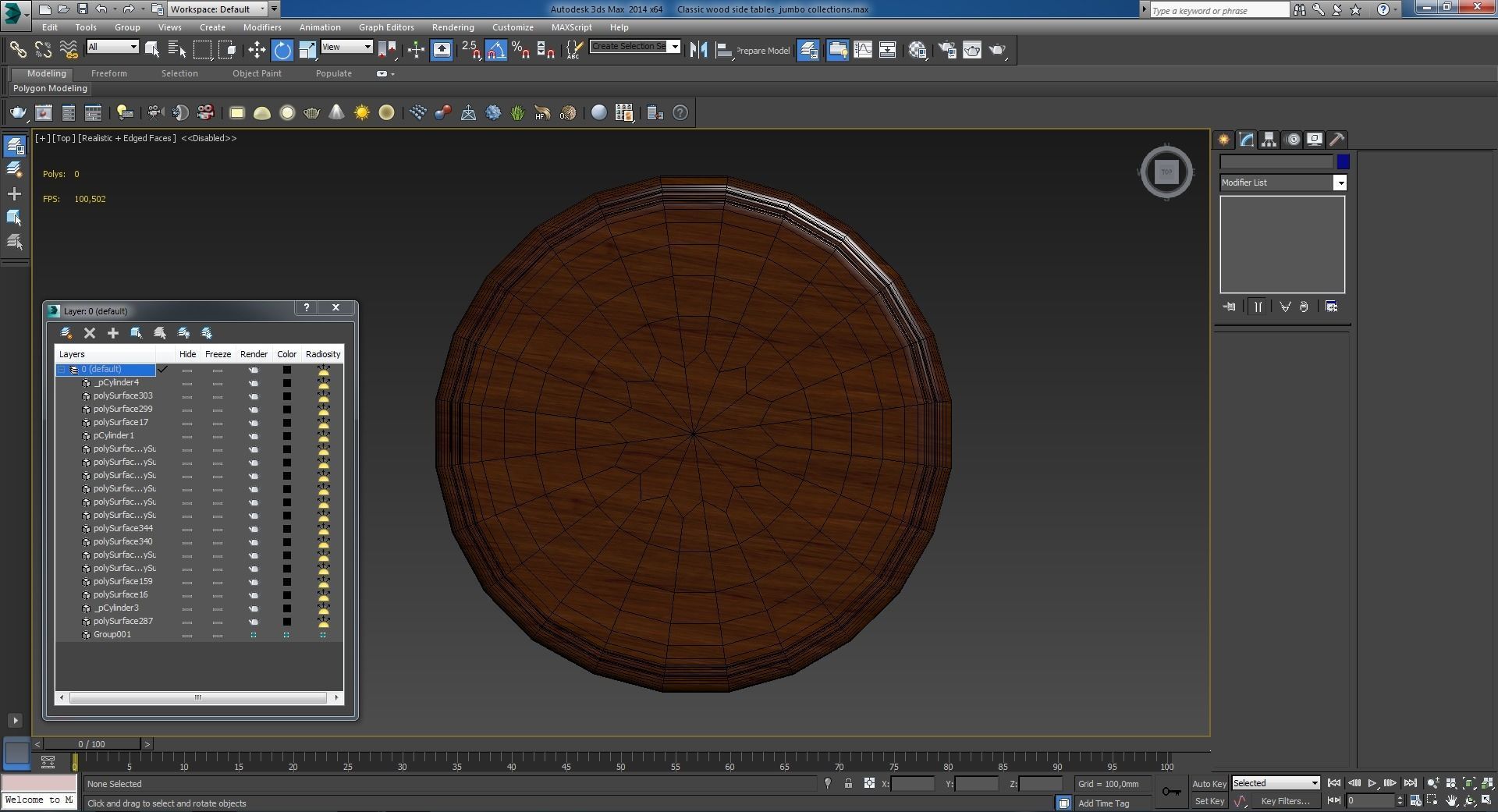The height and width of the screenshot is (812, 1498).
Task: Activate Select and Rotate tool
Action: (x=282, y=50)
